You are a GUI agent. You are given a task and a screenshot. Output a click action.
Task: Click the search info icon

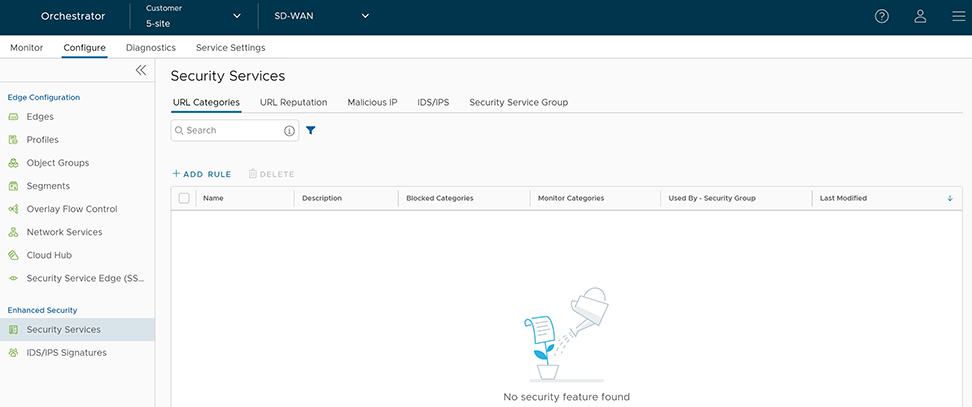pyautogui.click(x=290, y=131)
